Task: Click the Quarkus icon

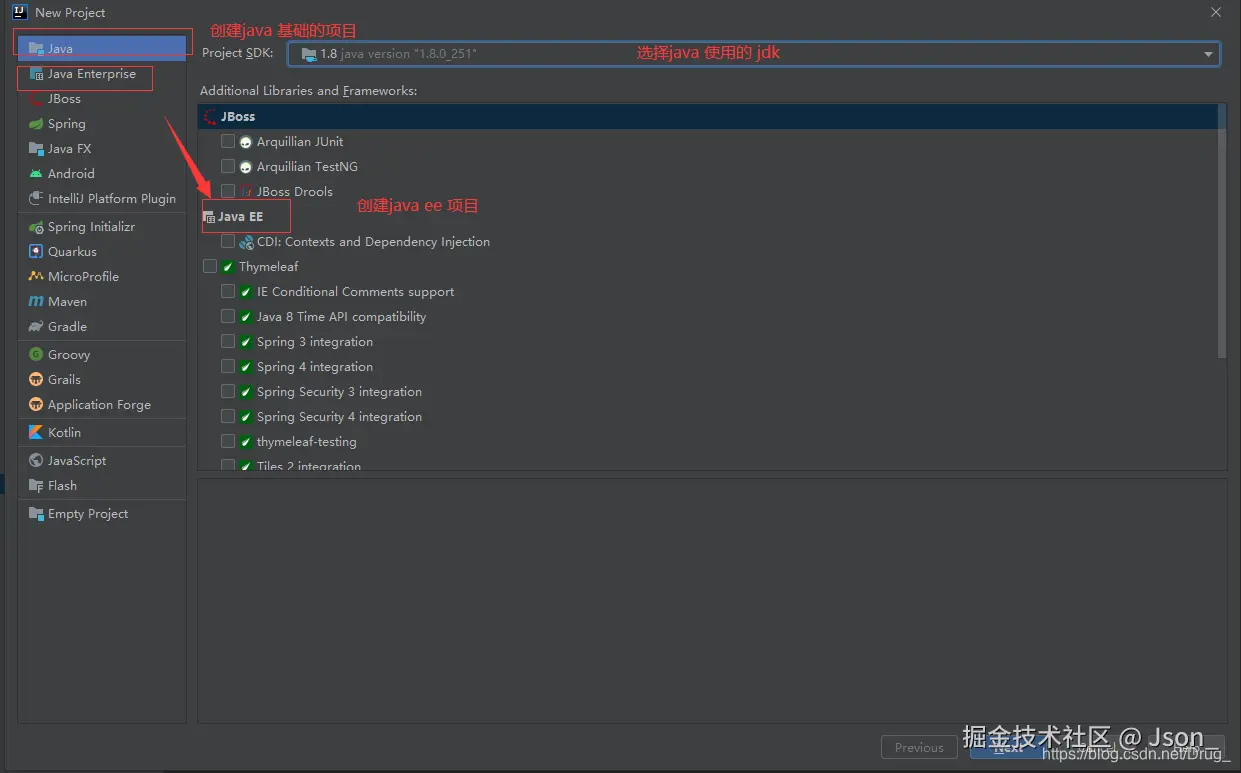Action: pyautogui.click(x=36, y=252)
